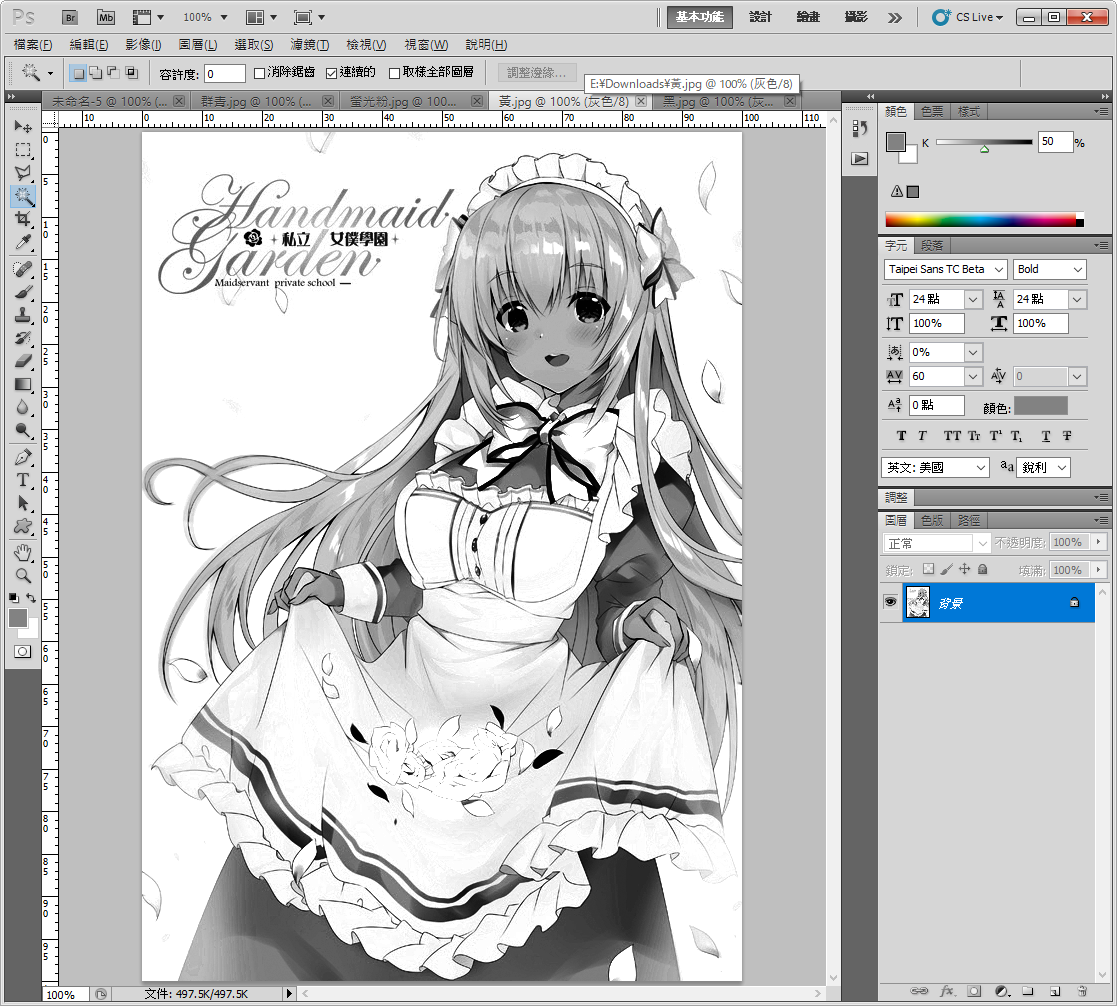Select the Hand tool
Viewport: 1117px width, 1006px height.
click(23, 552)
